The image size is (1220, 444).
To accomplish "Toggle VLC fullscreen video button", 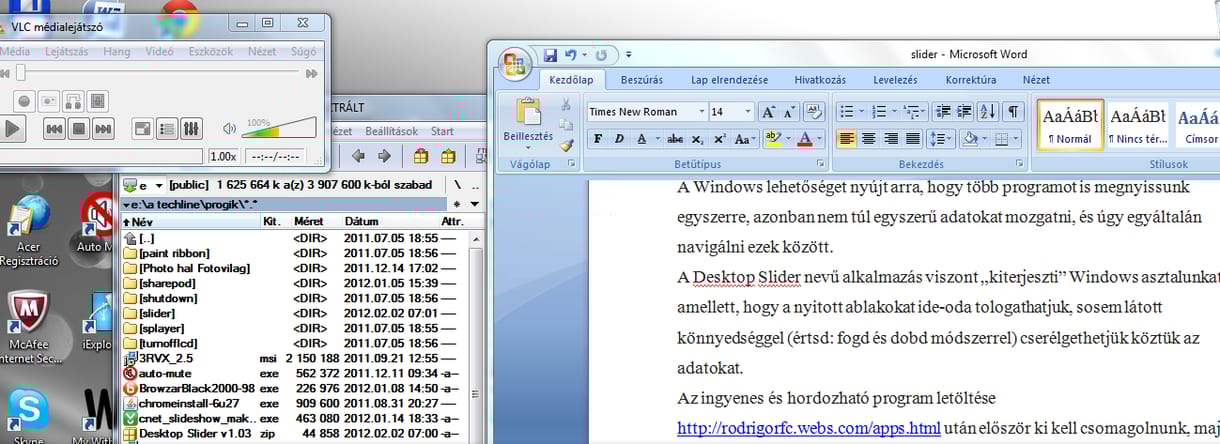I will coord(143,128).
